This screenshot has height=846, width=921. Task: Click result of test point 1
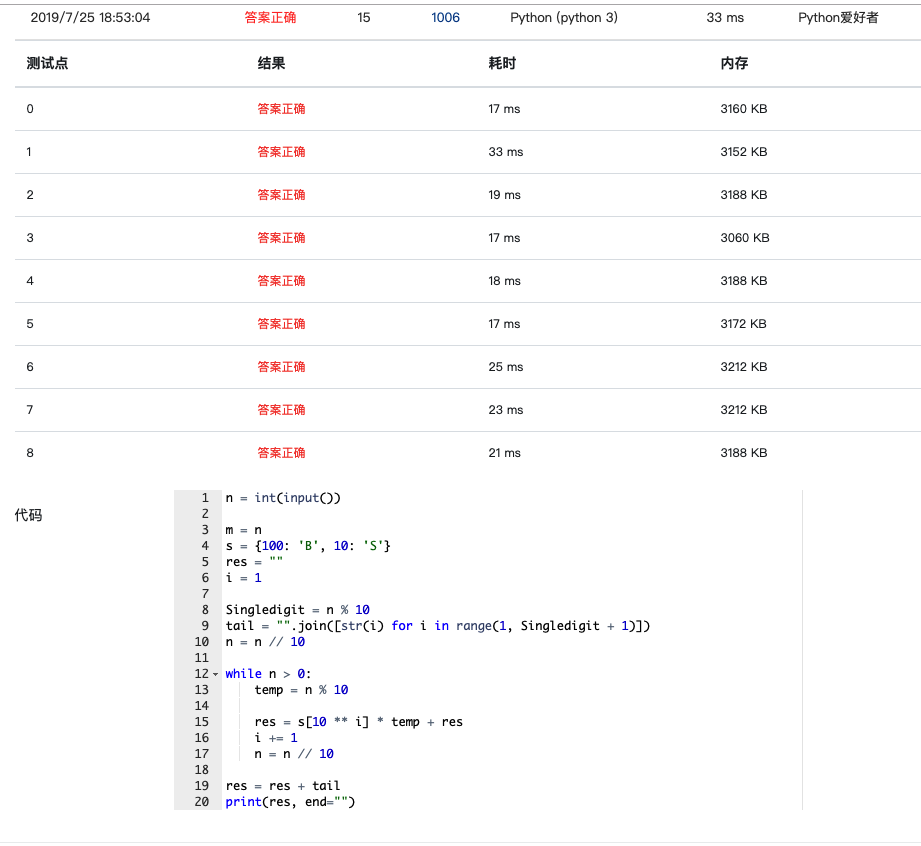pyautogui.click(x=281, y=152)
